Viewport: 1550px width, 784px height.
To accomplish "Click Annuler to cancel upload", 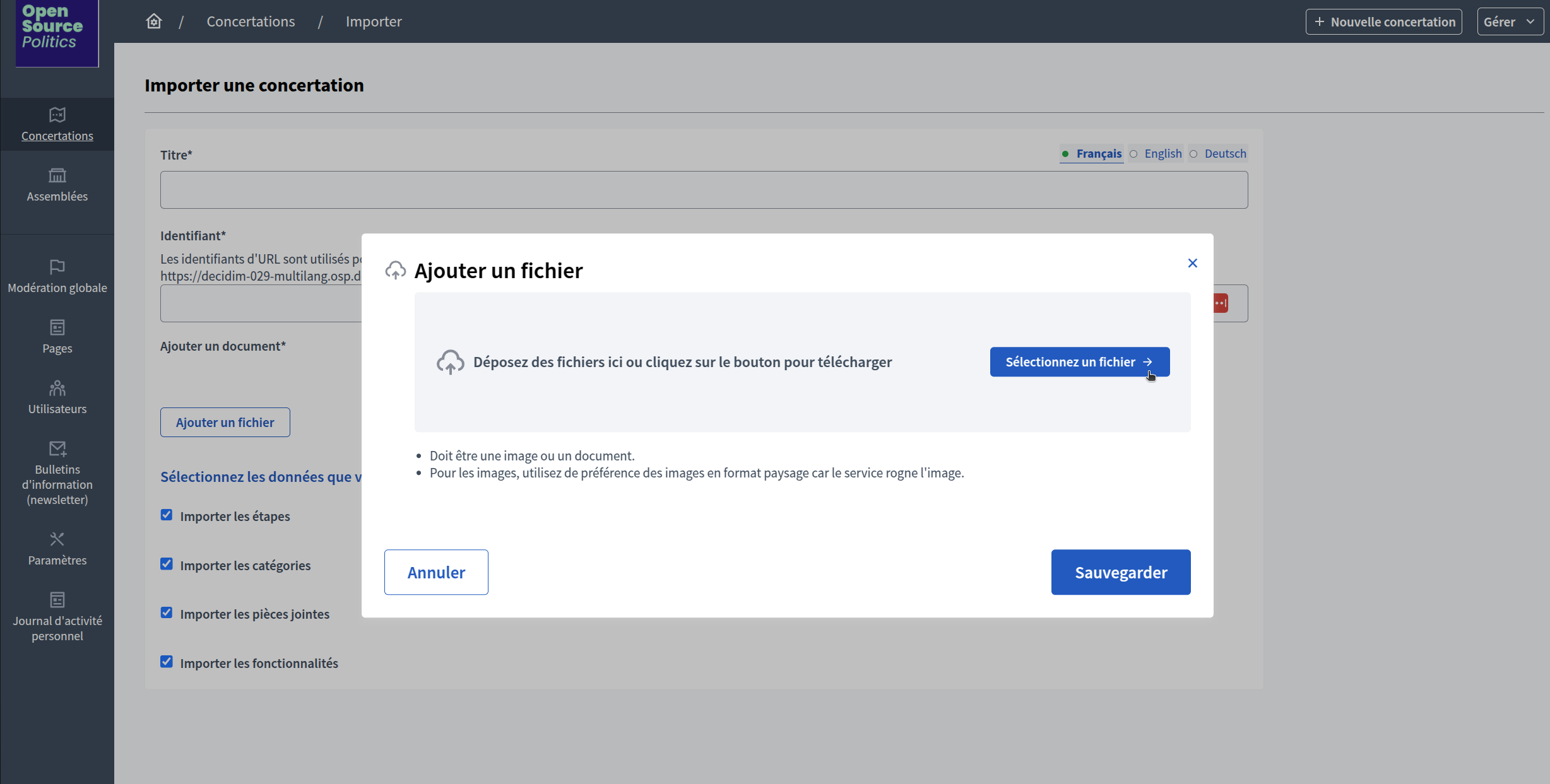I will point(436,572).
